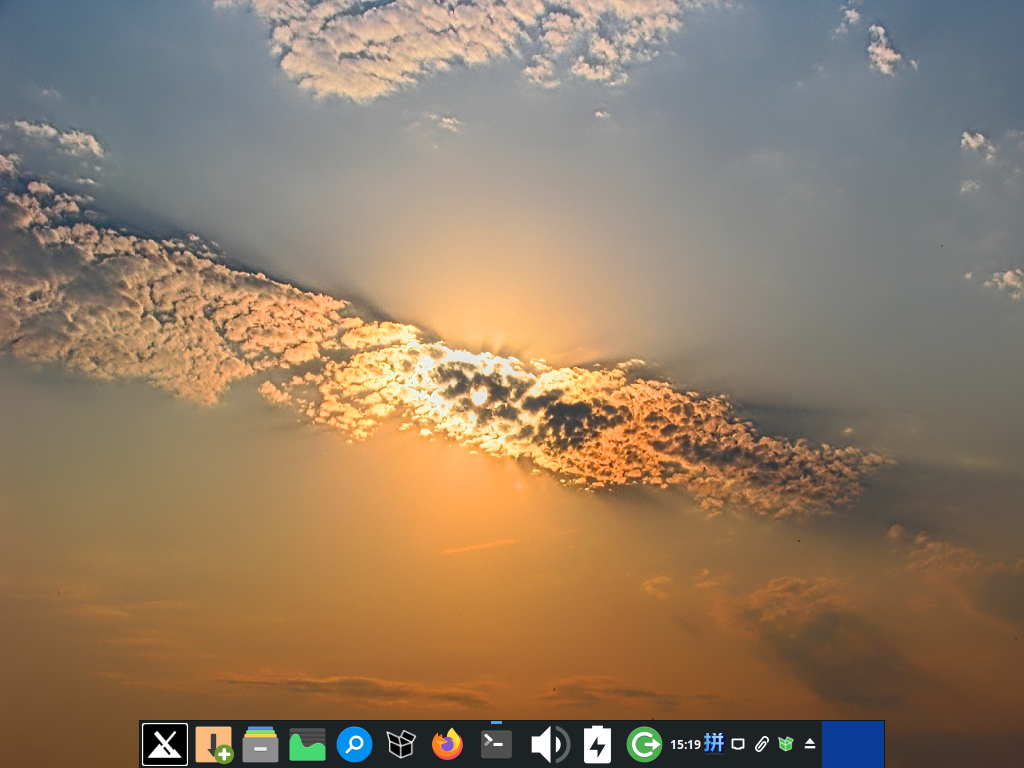The height and width of the screenshot is (768, 1024).
Task: Open the terminal emulator icon
Action: click(496, 744)
